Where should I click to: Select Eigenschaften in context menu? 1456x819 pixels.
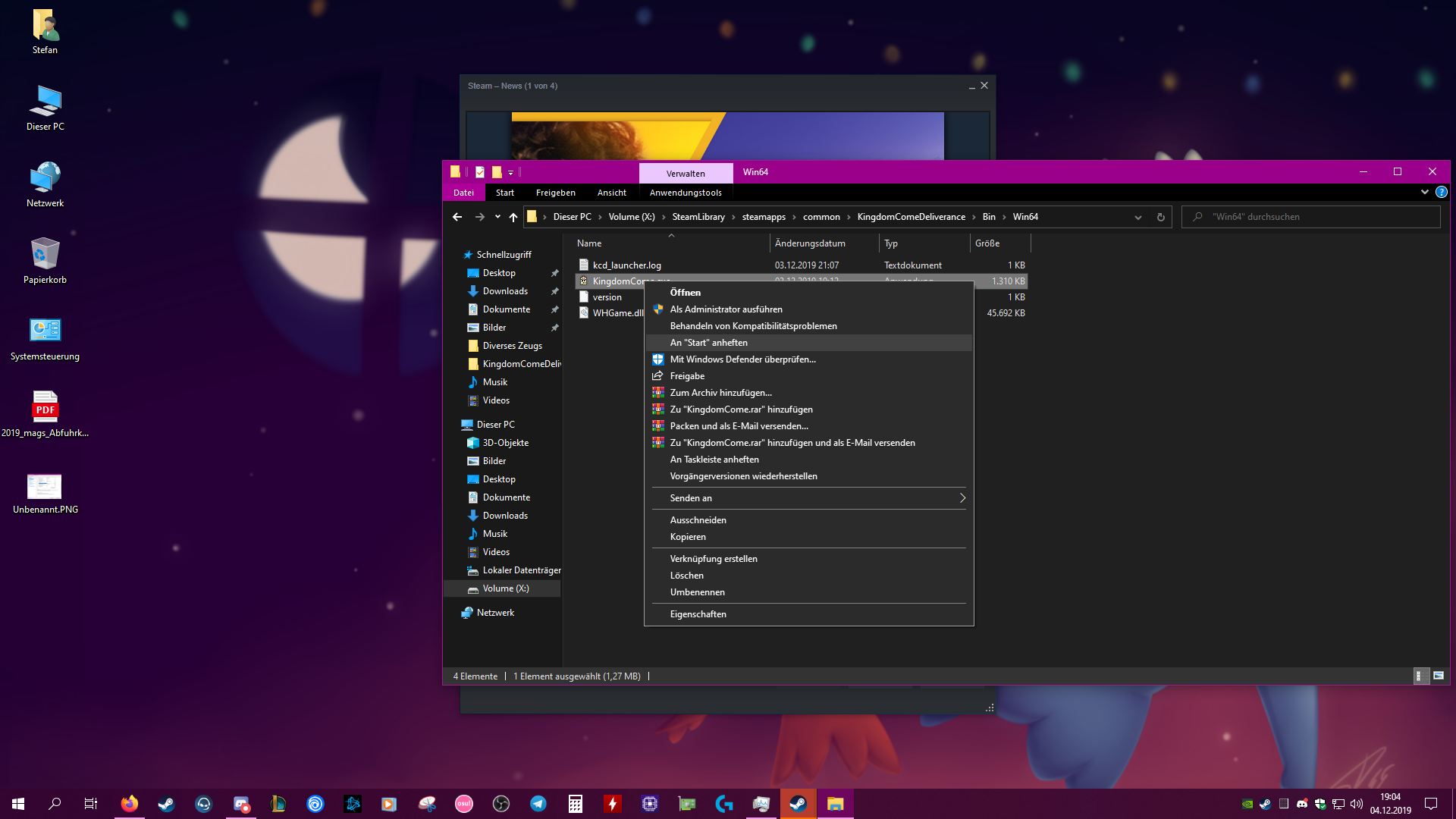698,614
